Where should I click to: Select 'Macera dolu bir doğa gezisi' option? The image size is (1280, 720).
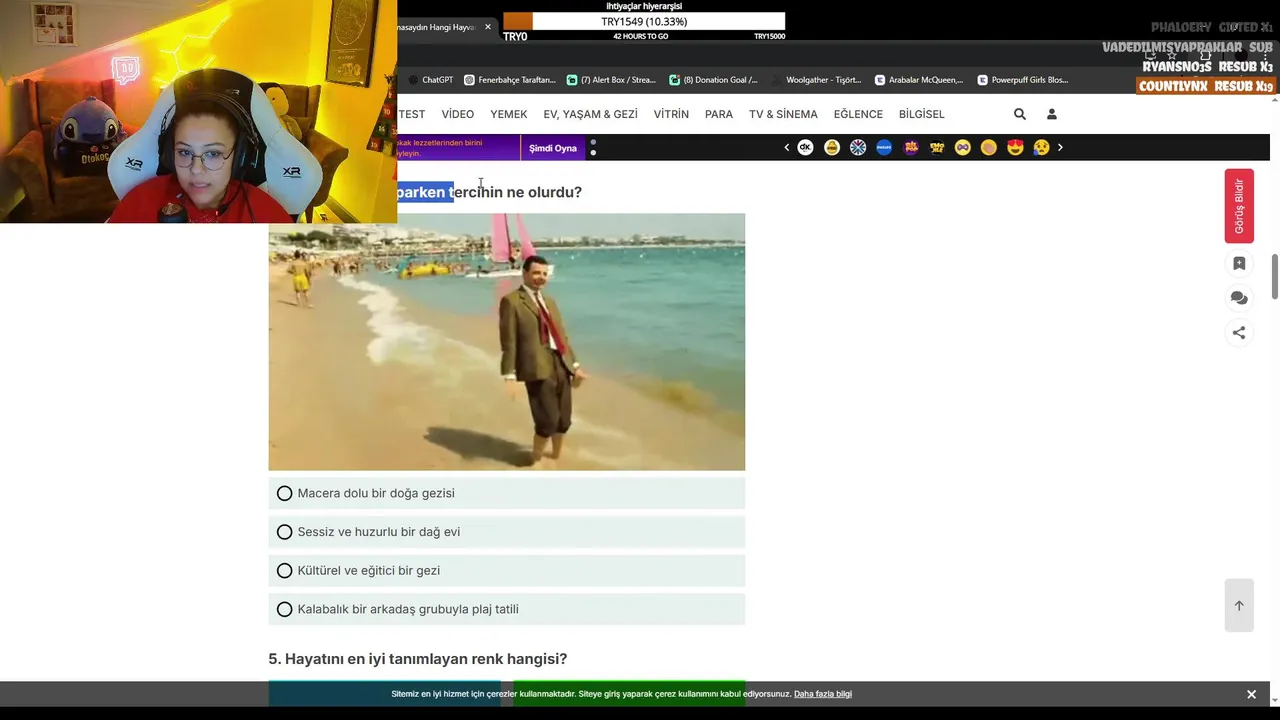coord(506,493)
